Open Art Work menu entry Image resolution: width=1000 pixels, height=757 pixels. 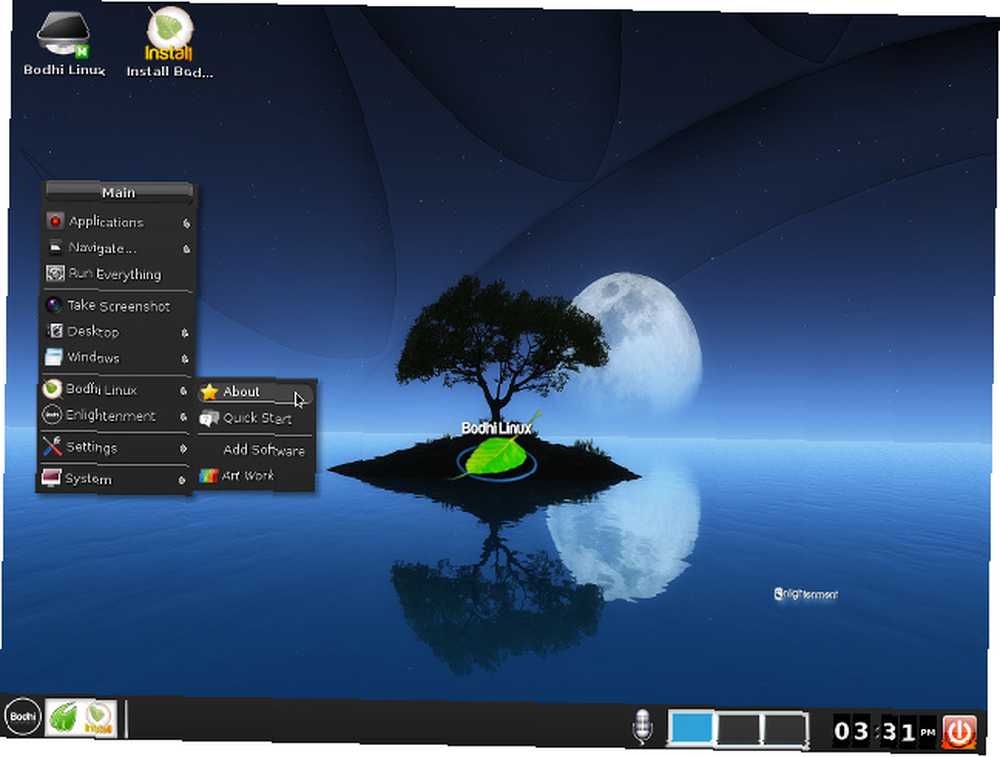pyautogui.click(x=254, y=476)
